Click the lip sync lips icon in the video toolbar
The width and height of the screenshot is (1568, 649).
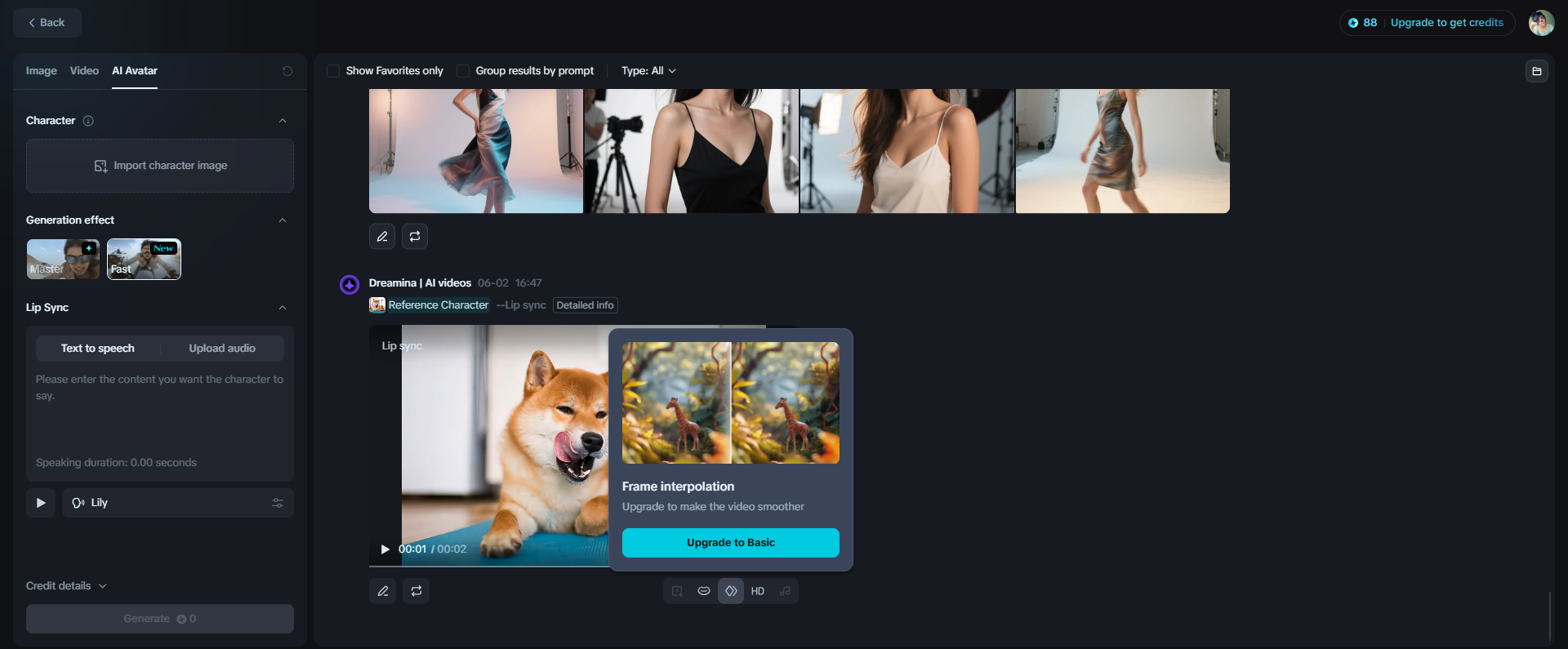click(x=704, y=591)
